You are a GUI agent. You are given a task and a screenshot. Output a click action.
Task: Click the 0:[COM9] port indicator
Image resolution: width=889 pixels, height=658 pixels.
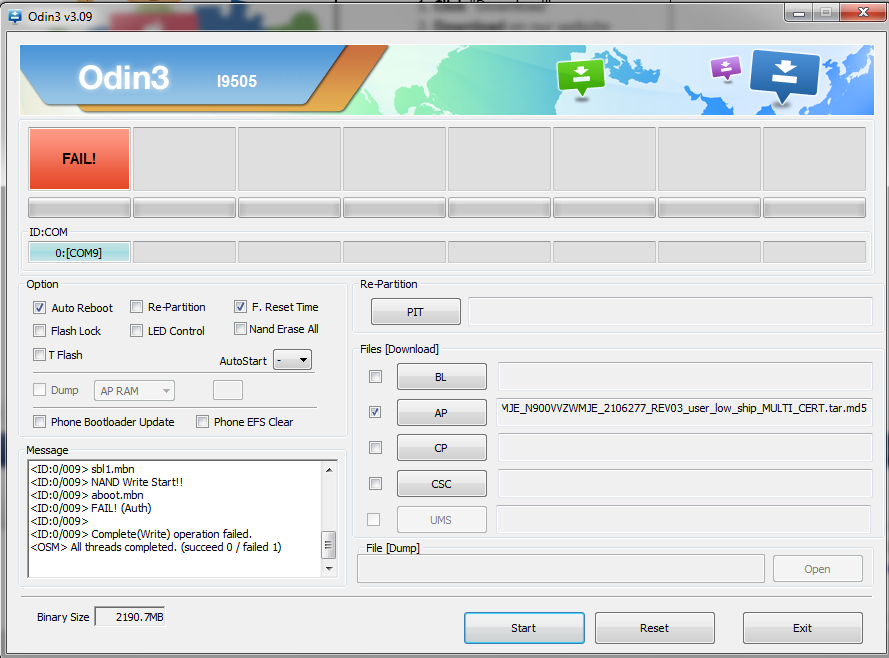pos(79,253)
